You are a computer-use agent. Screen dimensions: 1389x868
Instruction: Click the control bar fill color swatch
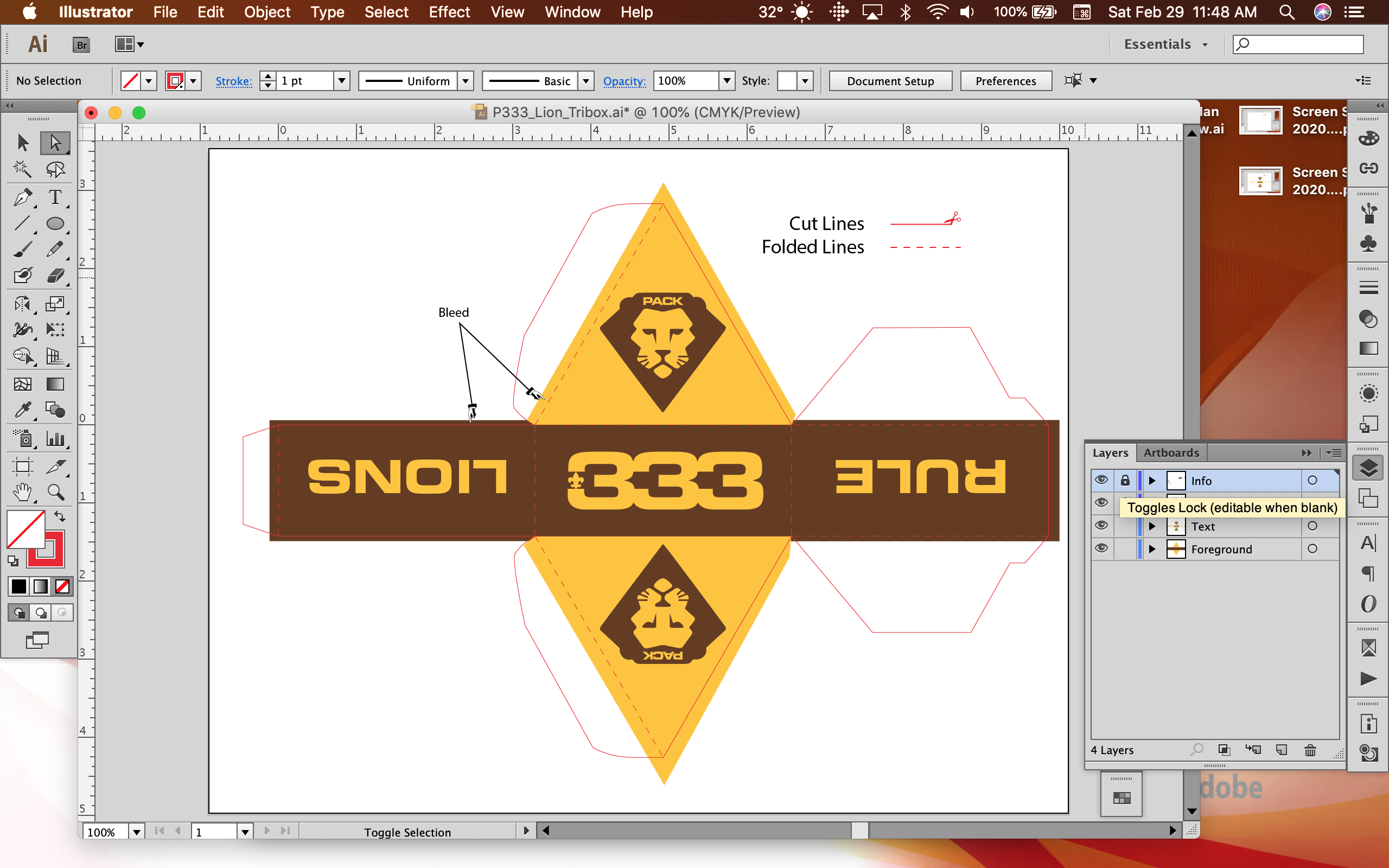click(x=130, y=81)
